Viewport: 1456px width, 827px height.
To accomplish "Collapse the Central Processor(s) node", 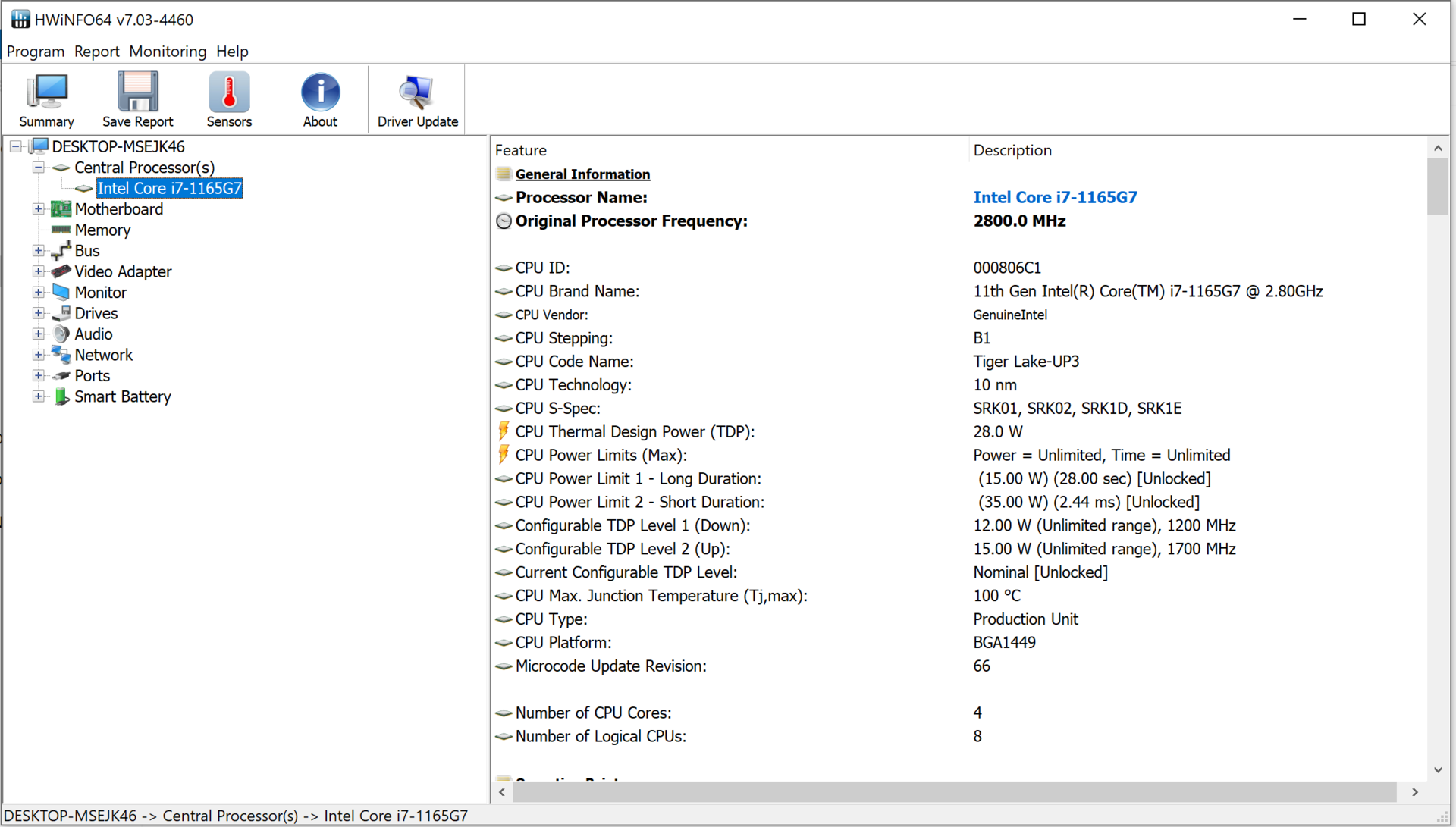I will [38, 168].
